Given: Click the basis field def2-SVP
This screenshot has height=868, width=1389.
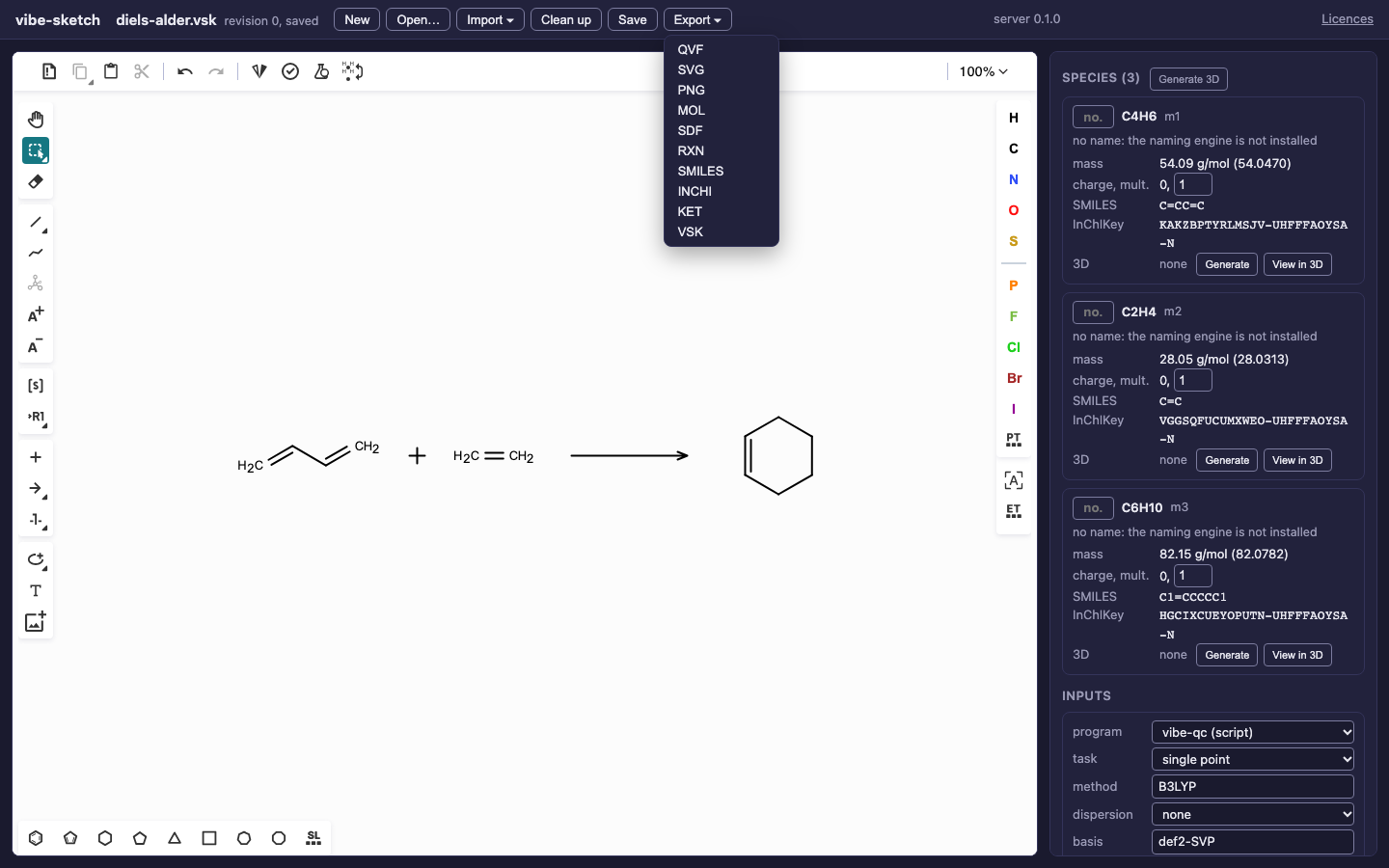Looking at the screenshot, I should 1252,842.
